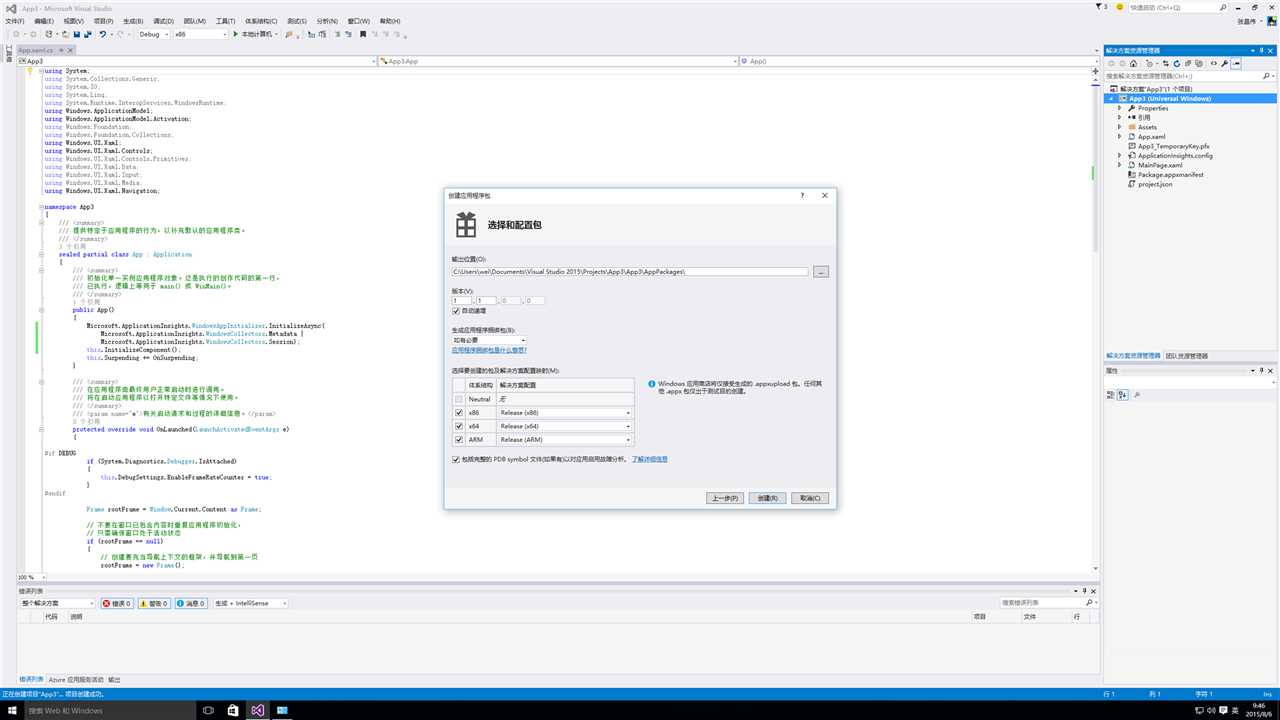1280x720 pixels.
Task: Click the bookmark flag toolbar icon
Action: coord(362,34)
